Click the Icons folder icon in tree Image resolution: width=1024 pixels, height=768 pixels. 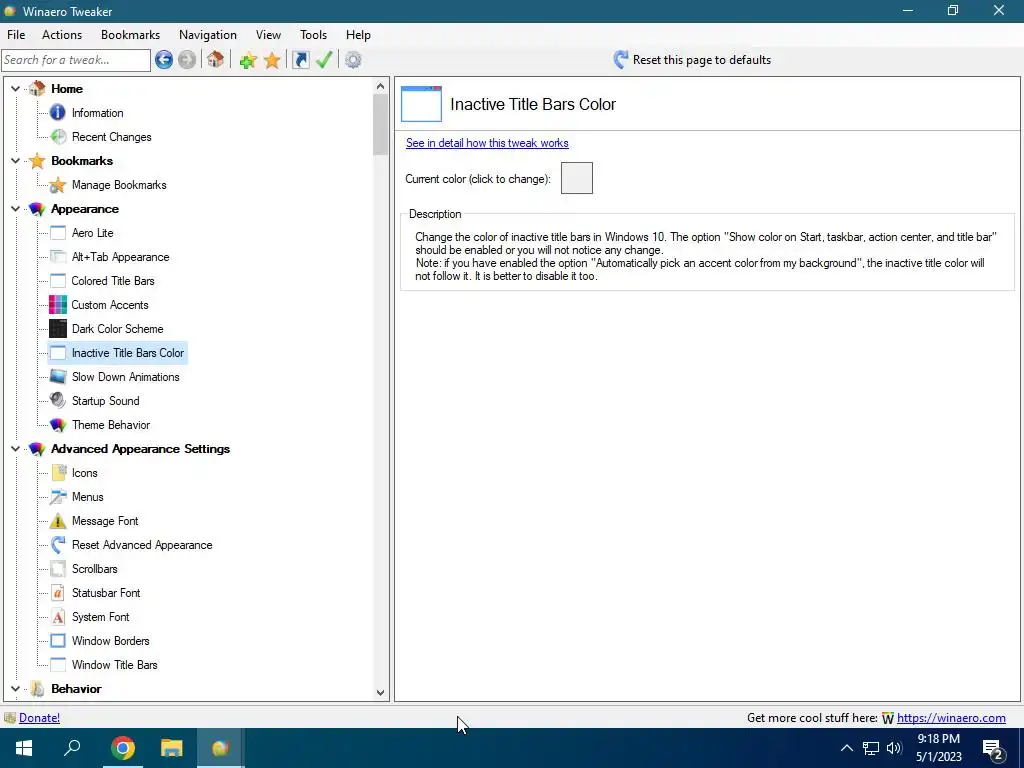coord(57,473)
